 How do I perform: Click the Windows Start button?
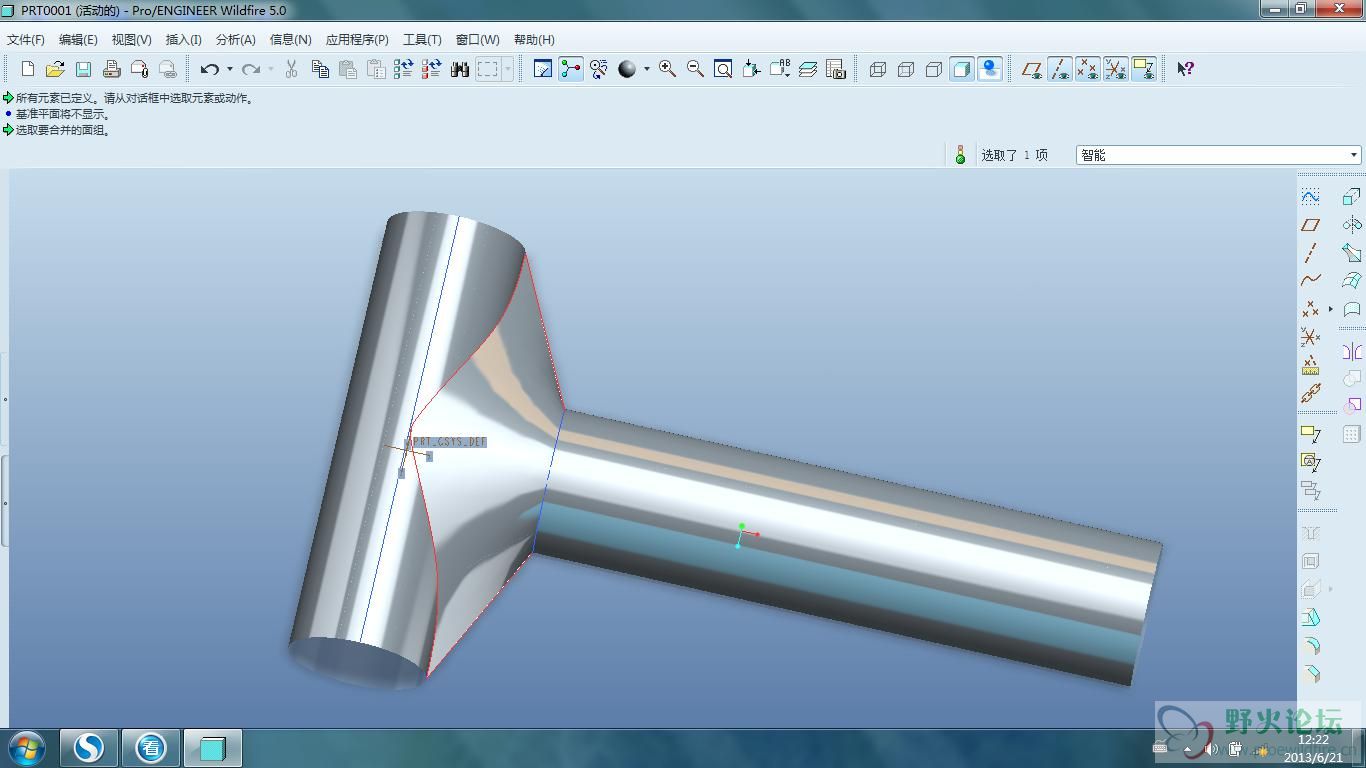25,748
